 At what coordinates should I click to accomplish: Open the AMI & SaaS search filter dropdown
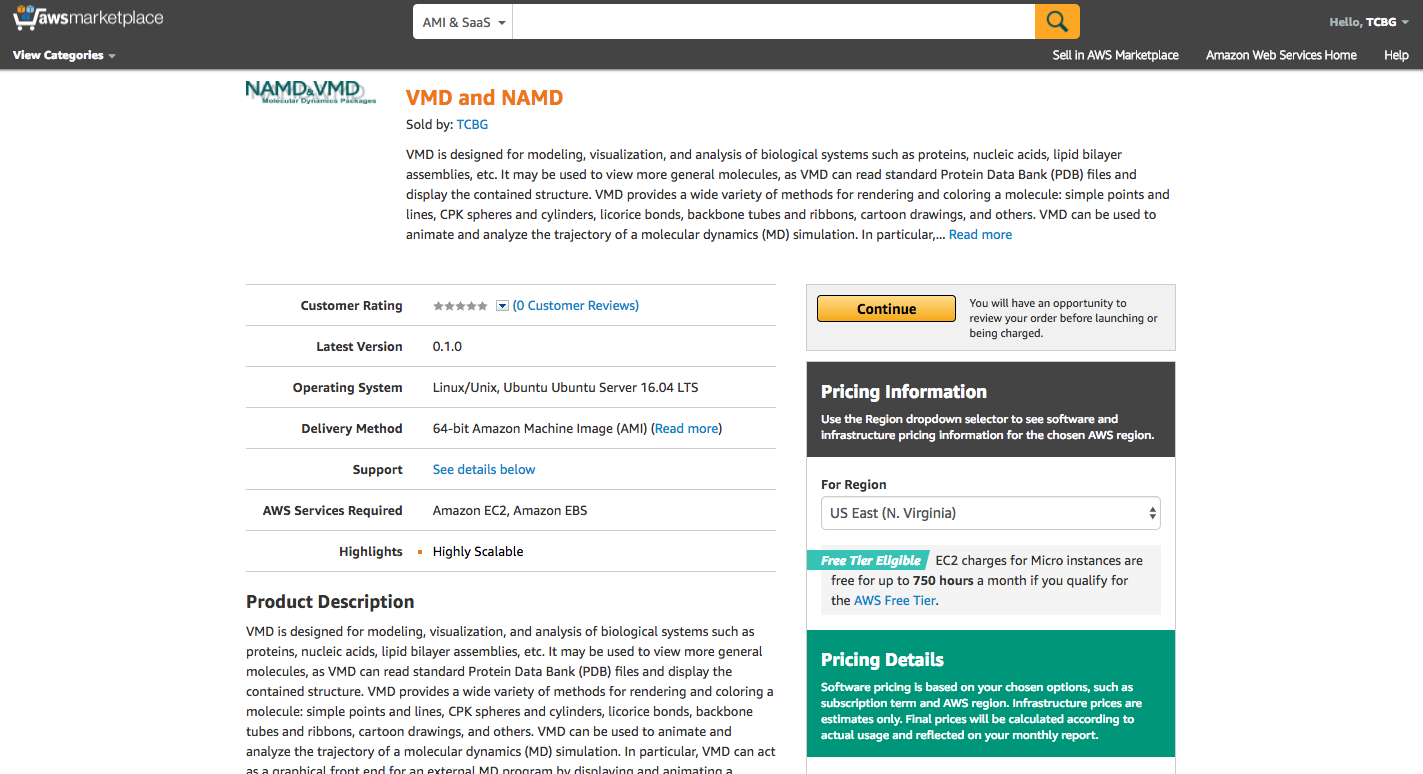[463, 22]
